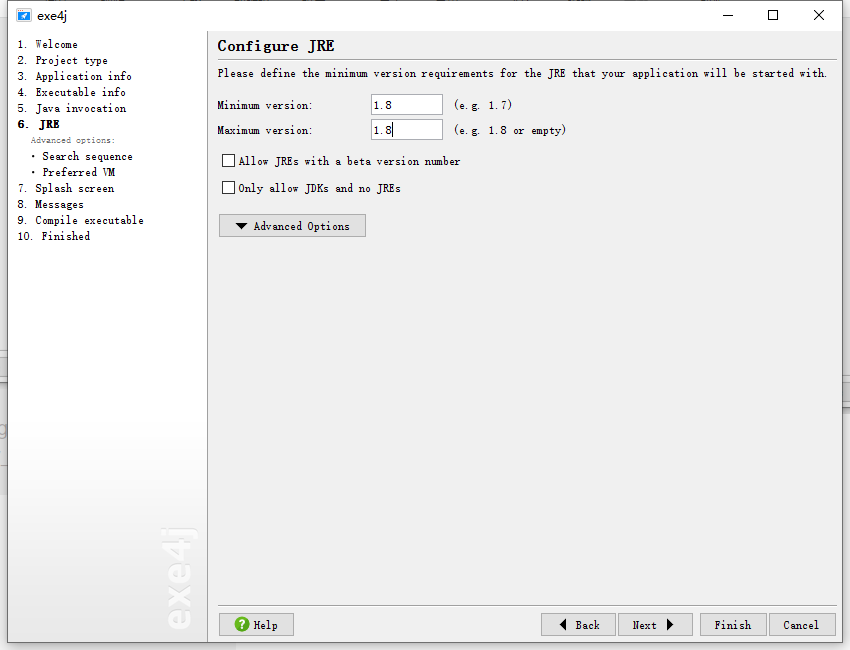Screen dimensions: 850x650
Task: Go to step 7 Splash screen
Action: click(66, 188)
